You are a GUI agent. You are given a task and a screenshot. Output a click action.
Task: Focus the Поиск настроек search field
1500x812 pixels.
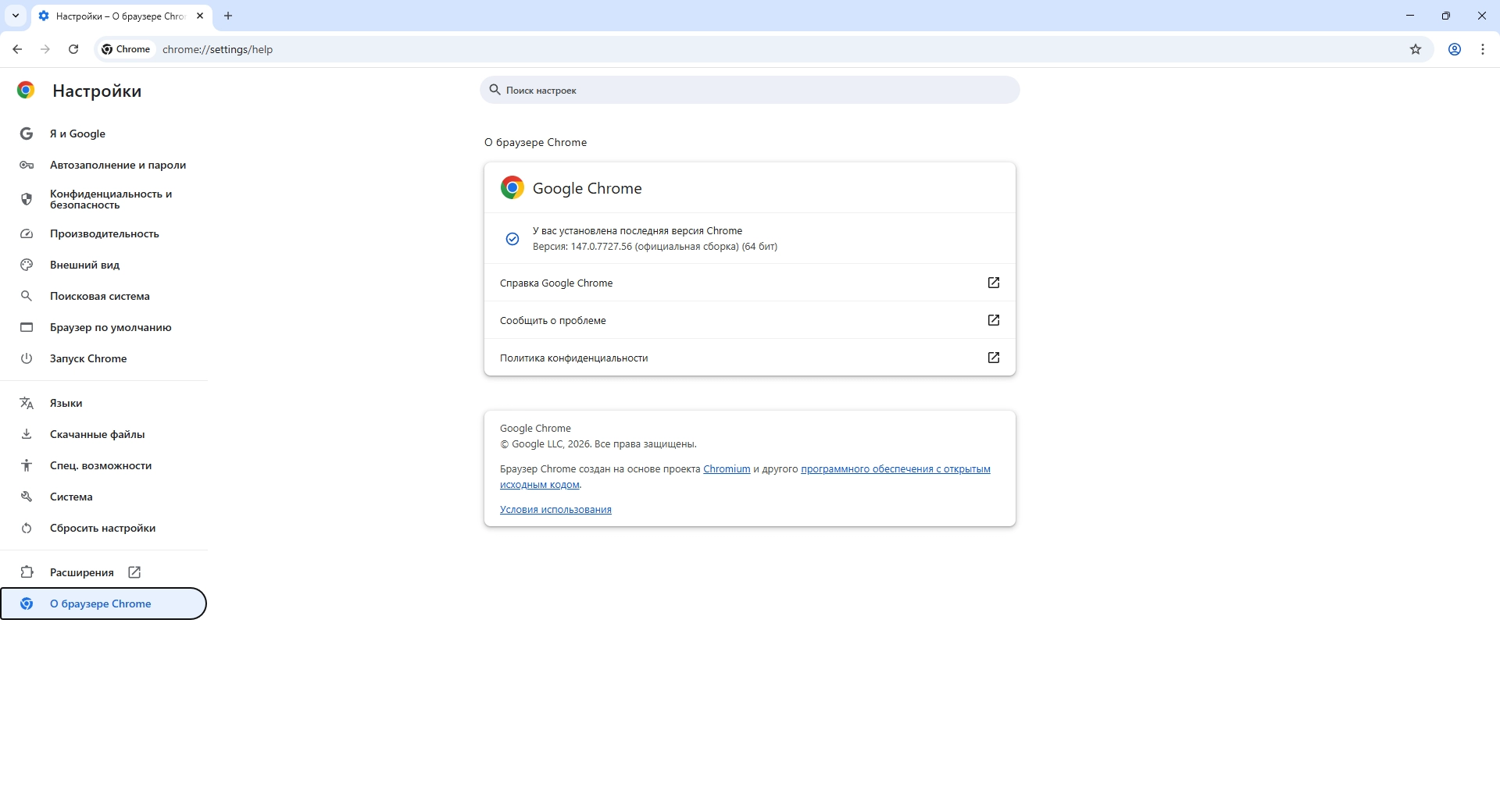point(750,90)
